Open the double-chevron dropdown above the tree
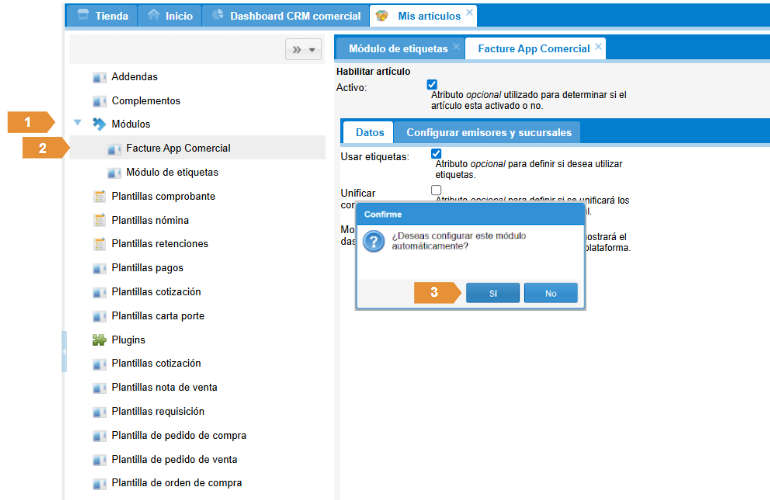This screenshot has height=500, width=770. (x=303, y=49)
